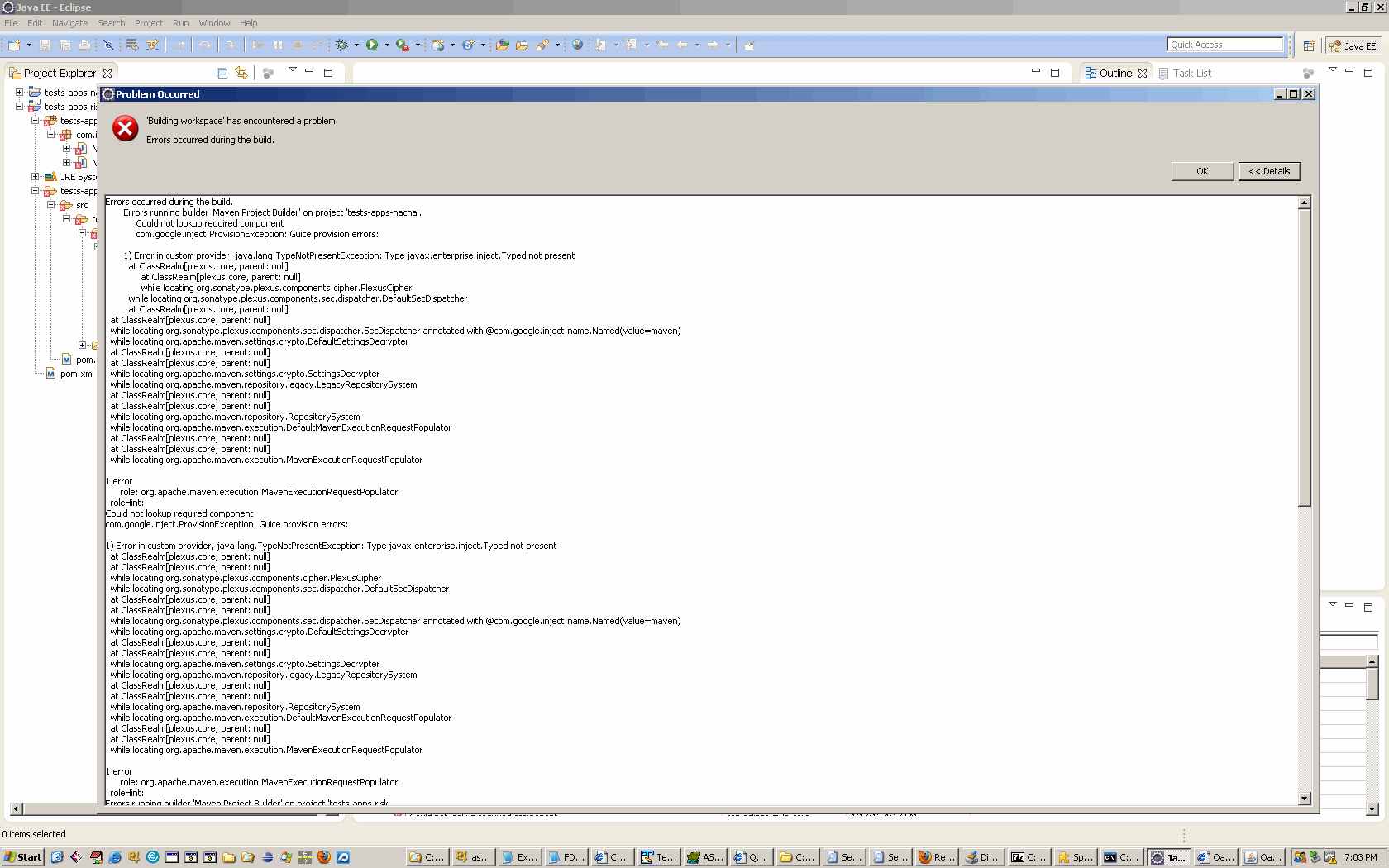Image resolution: width=1389 pixels, height=868 pixels.
Task: Click Collapse All in Project Explorer
Action: [x=222, y=74]
